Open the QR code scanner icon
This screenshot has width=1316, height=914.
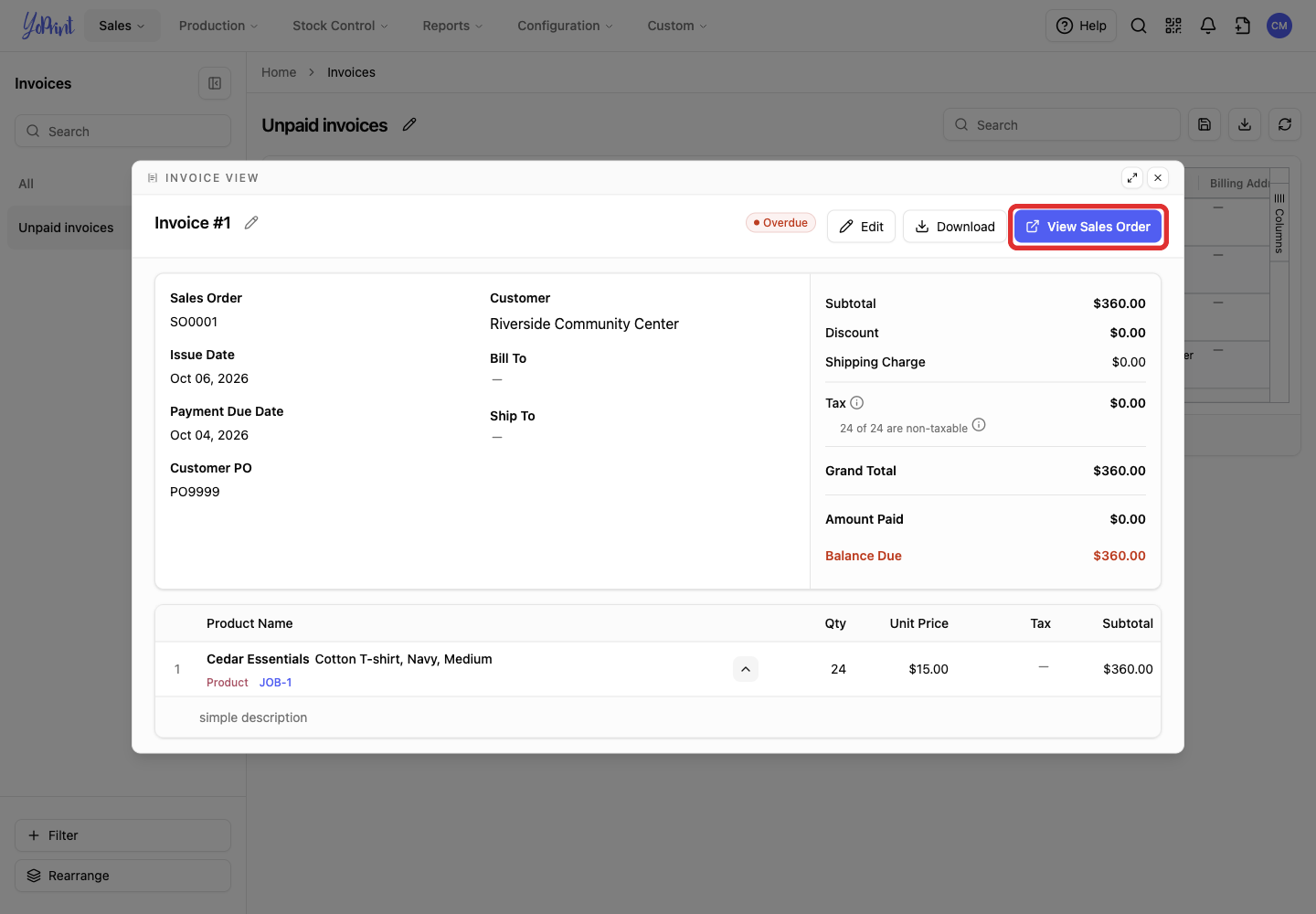coord(1173,26)
